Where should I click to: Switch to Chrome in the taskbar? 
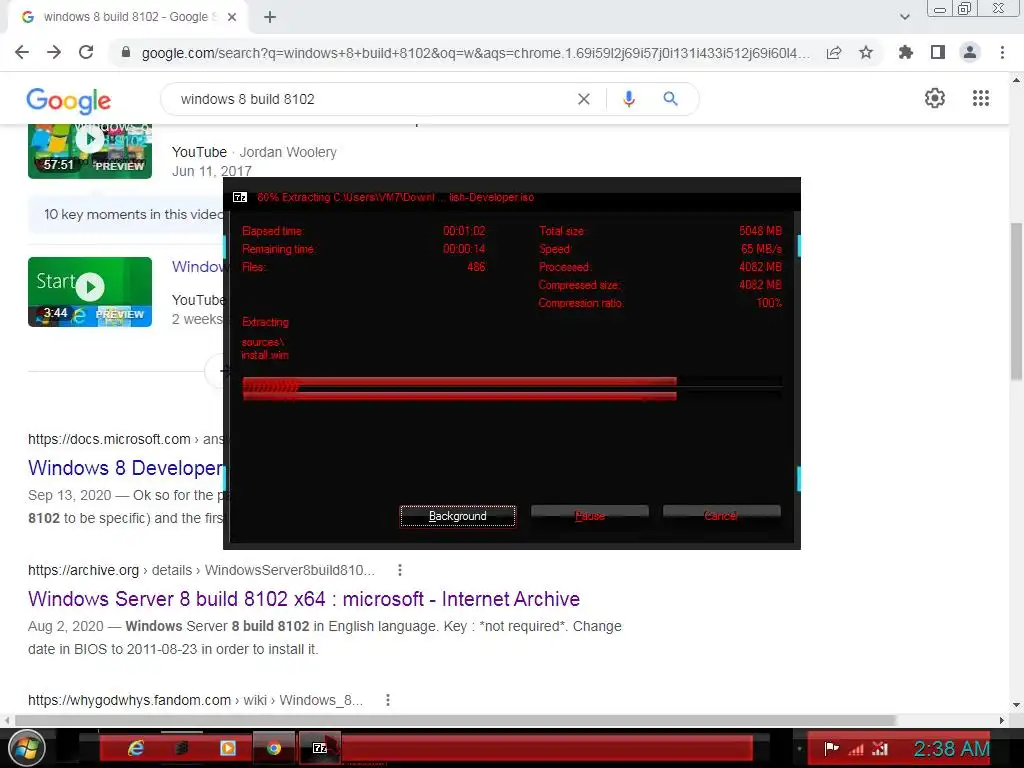click(x=274, y=748)
